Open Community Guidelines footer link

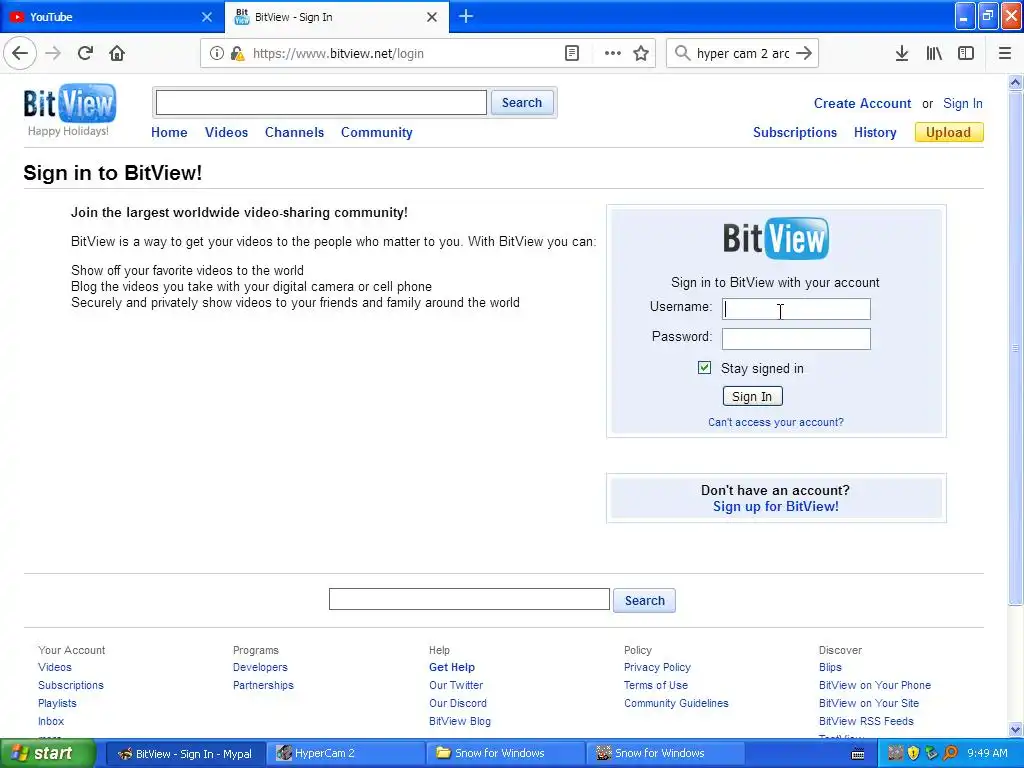tap(676, 703)
